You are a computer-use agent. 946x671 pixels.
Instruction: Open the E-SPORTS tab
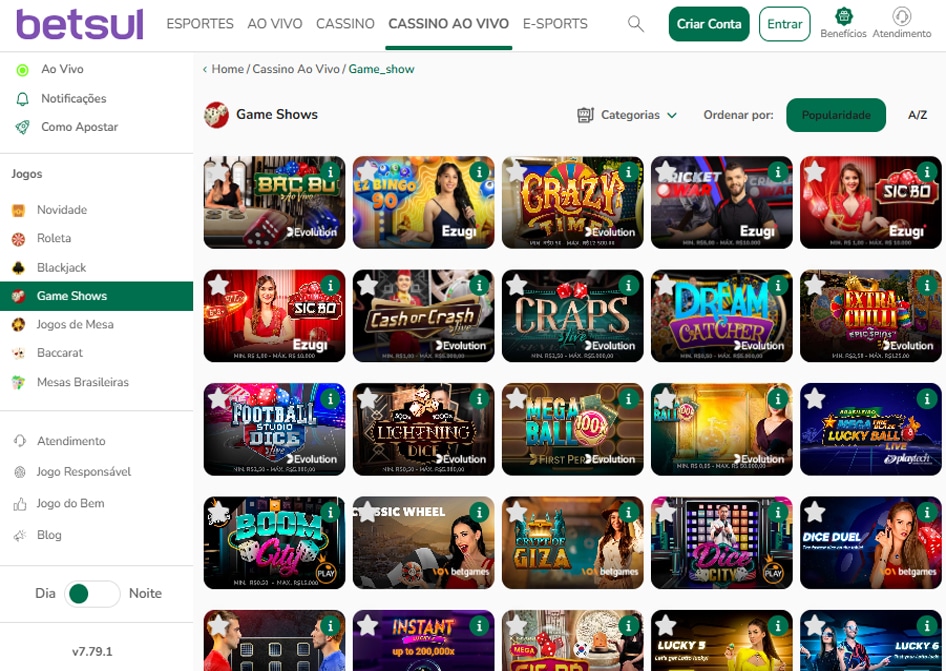pos(555,24)
